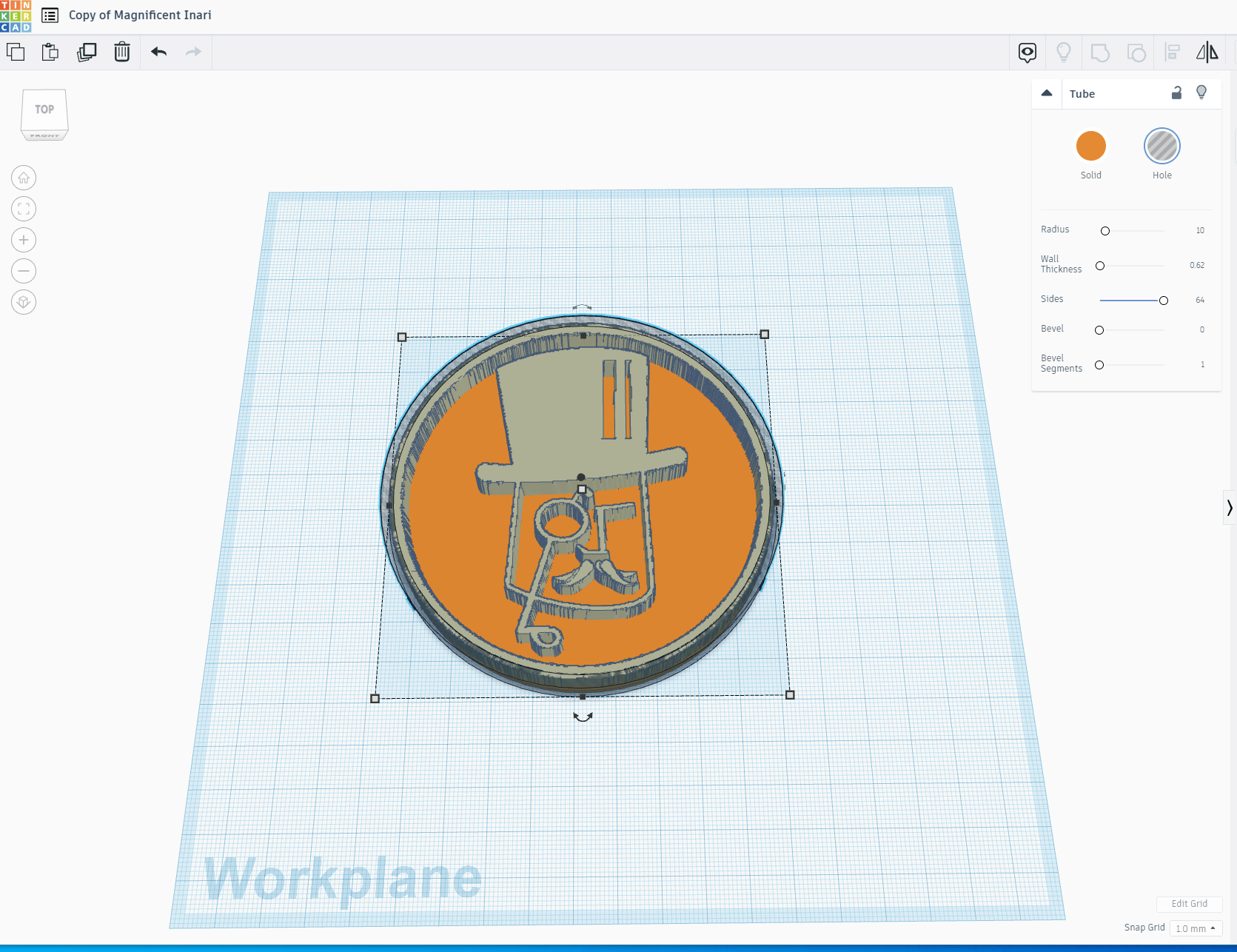Viewport: 1237px width, 952px height.
Task: Expand the right side shapes panel
Action: [x=1229, y=508]
